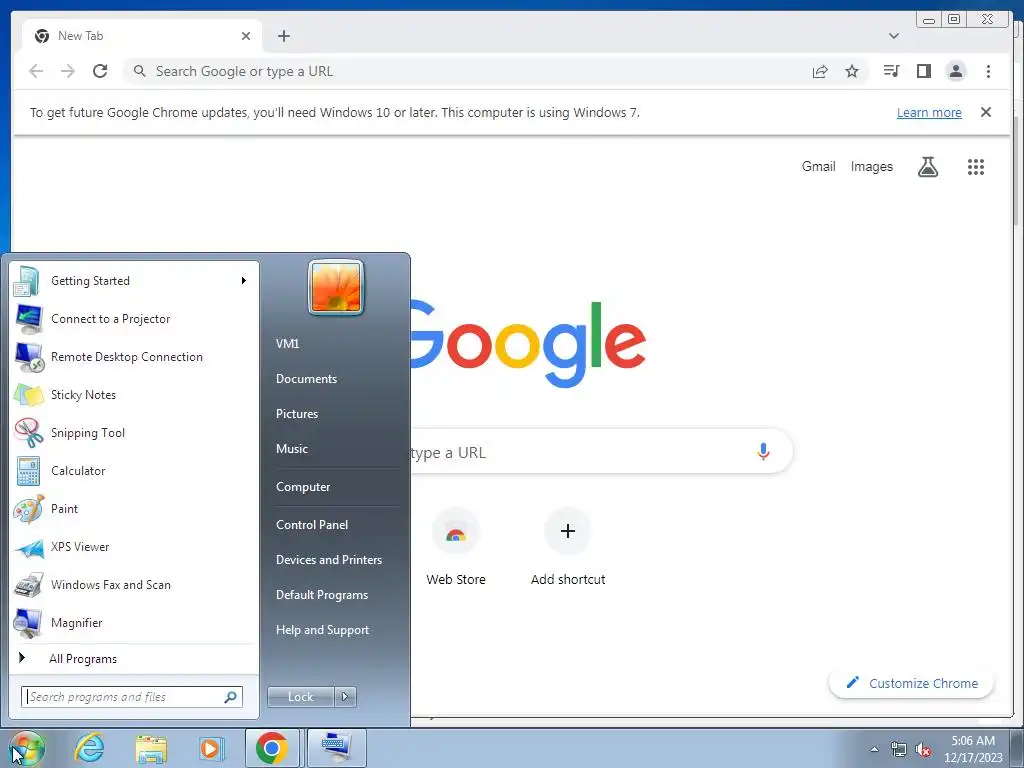
Task: Open Chrome profile avatar
Action: click(956, 71)
